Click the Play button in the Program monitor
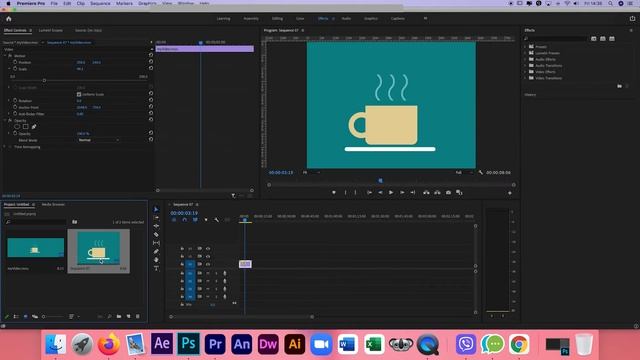640x360 pixels. click(x=391, y=192)
